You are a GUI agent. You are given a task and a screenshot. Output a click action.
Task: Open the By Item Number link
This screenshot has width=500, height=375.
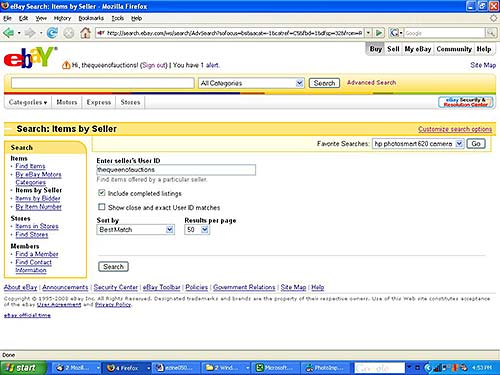(x=39, y=207)
